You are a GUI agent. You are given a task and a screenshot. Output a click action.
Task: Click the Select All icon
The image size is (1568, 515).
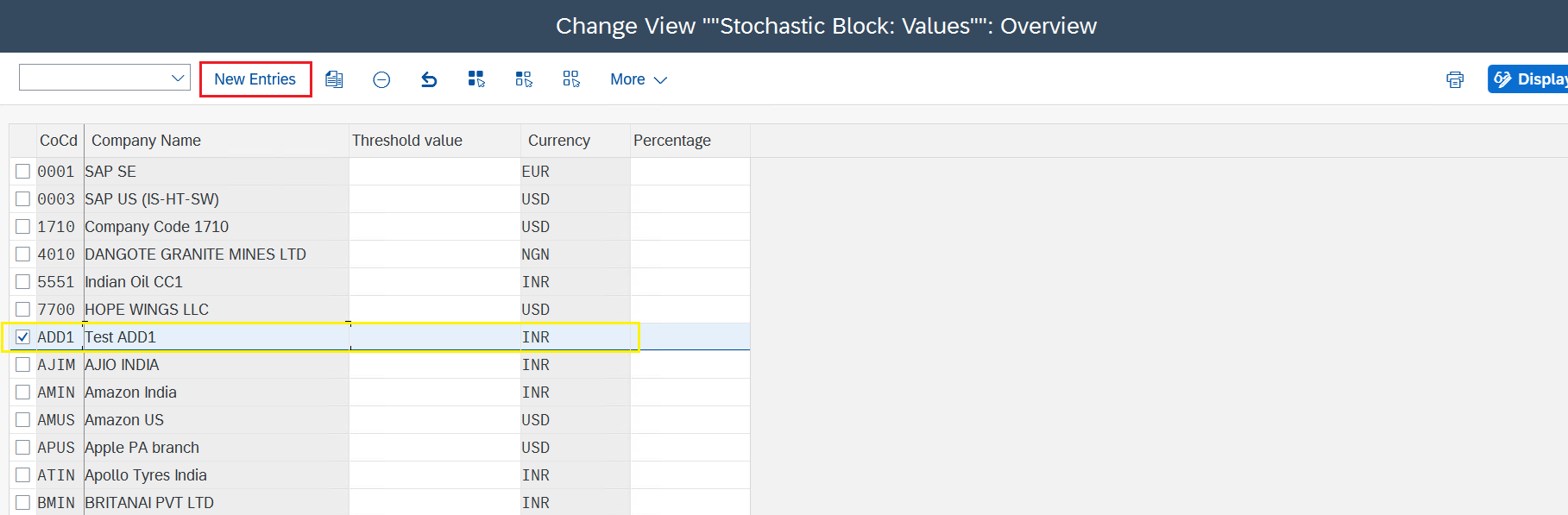click(476, 79)
